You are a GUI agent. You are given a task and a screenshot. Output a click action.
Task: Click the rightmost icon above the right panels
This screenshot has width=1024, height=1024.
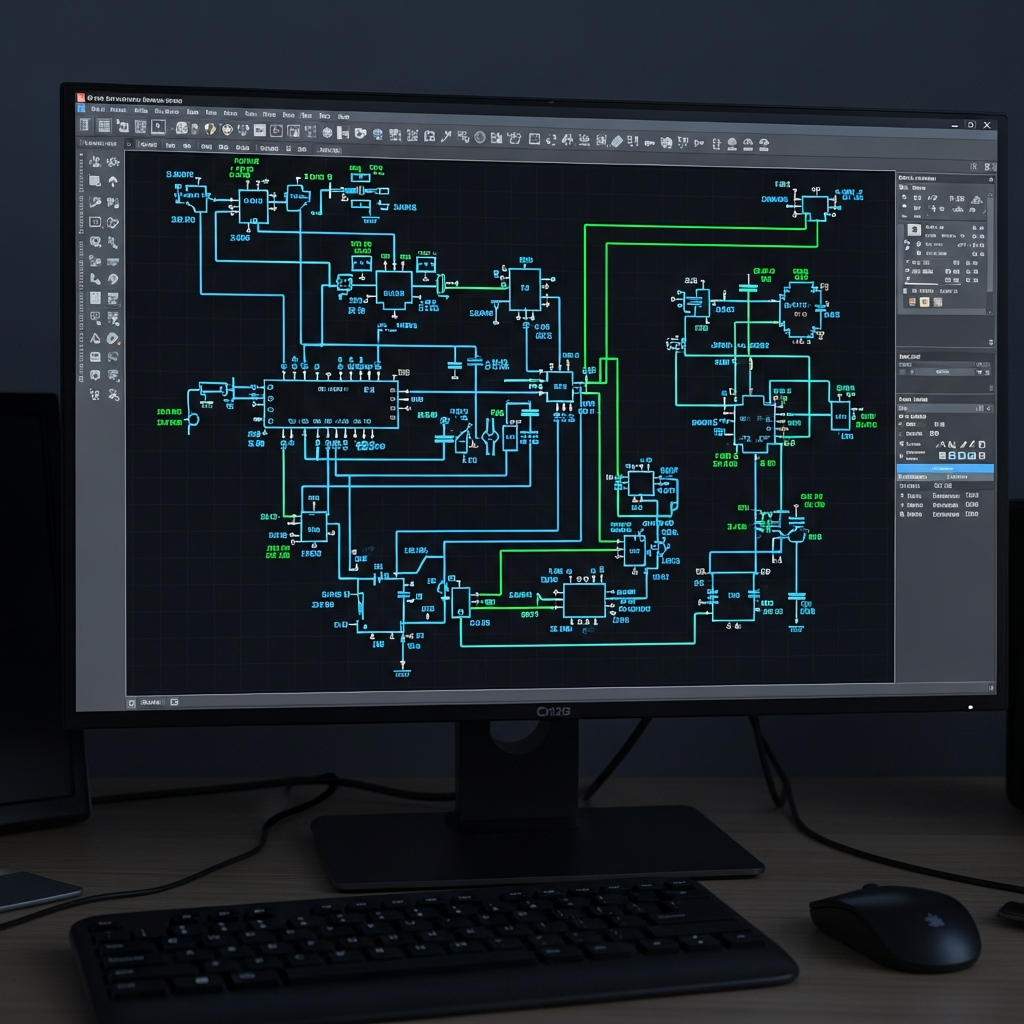[x=993, y=167]
